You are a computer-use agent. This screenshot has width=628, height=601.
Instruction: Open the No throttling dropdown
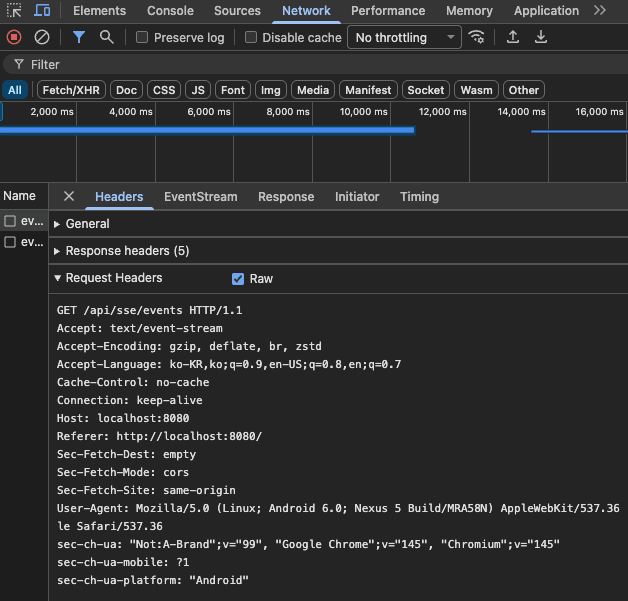click(403, 38)
